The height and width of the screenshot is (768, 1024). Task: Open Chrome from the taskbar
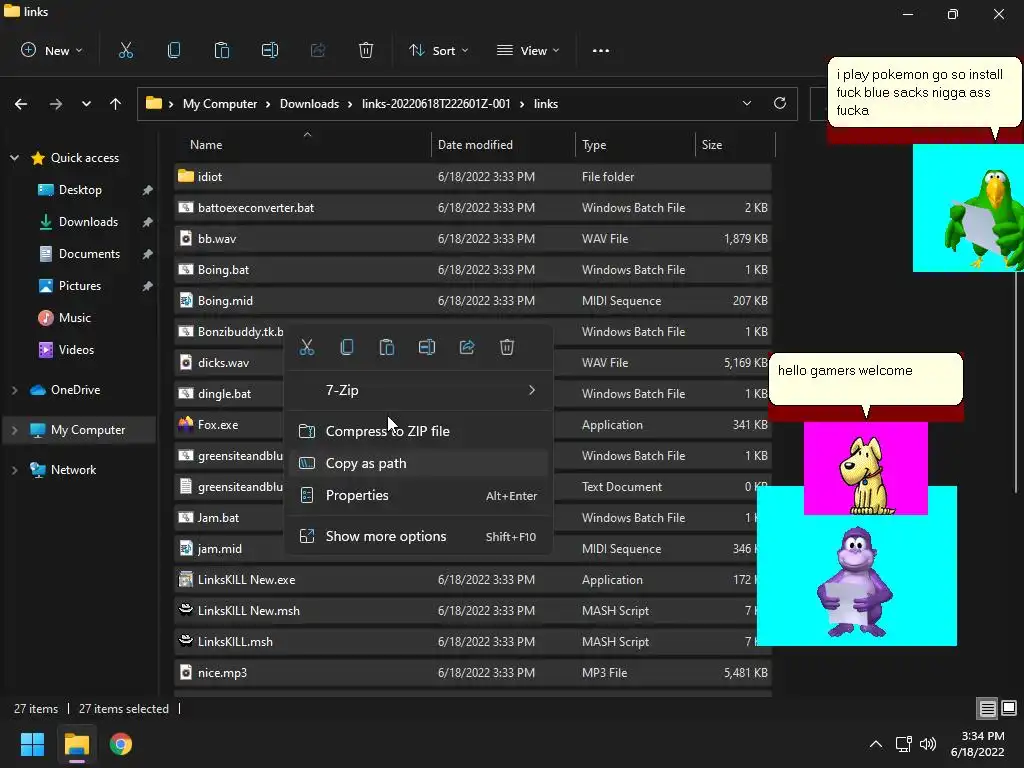[x=121, y=744]
